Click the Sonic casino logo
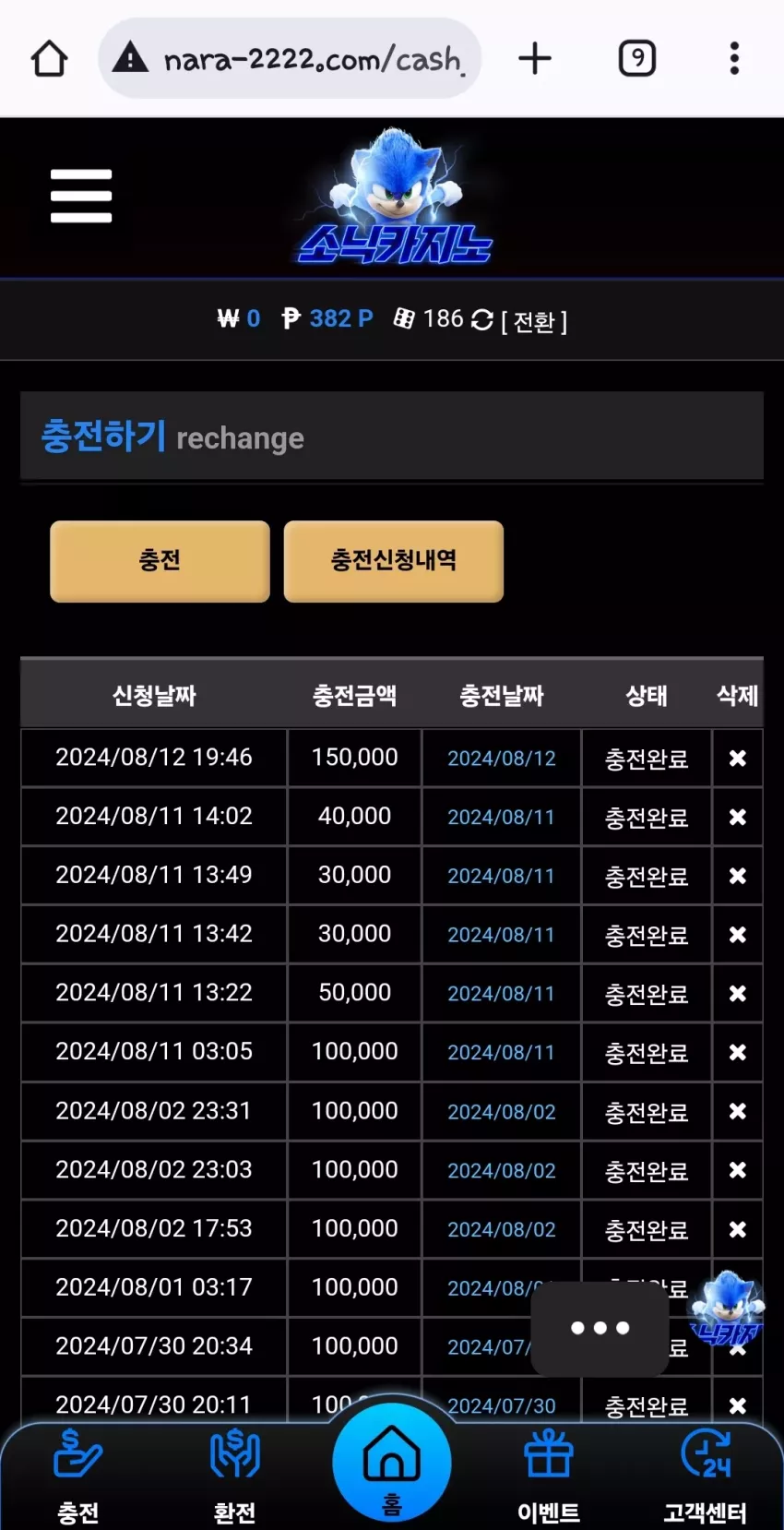 pos(396,197)
